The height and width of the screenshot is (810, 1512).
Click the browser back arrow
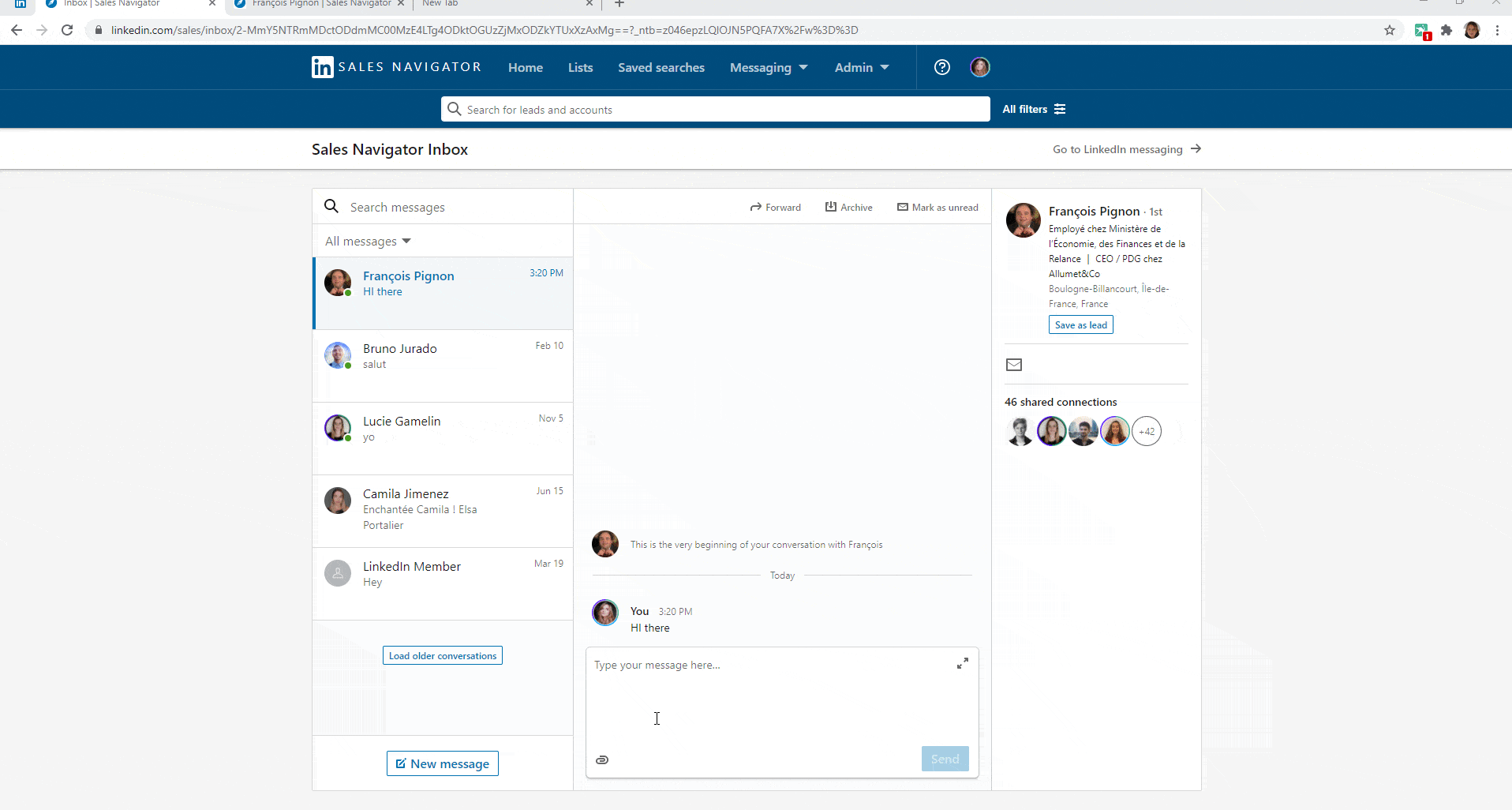point(17,30)
